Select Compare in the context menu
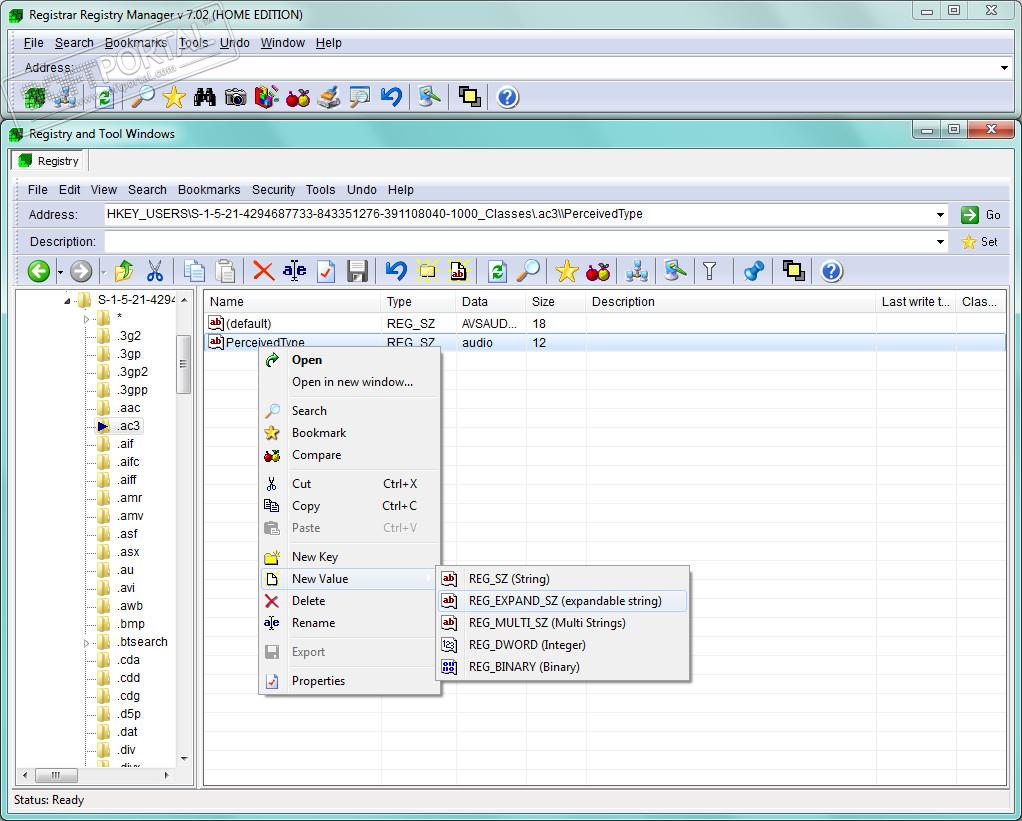The width and height of the screenshot is (1022, 821). [349, 455]
